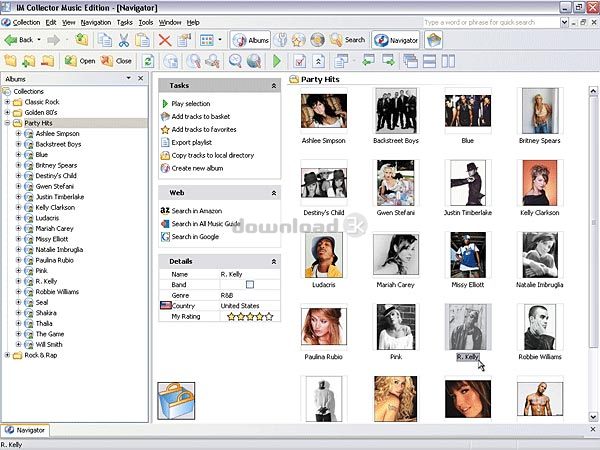Click Play selection task
The width and height of the screenshot is (600, 450).
191,104
